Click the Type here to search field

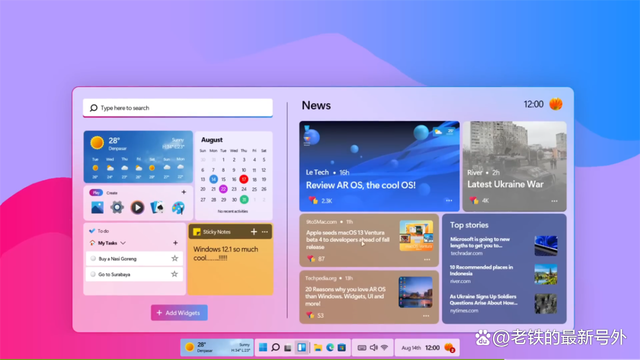pos(178,108)
